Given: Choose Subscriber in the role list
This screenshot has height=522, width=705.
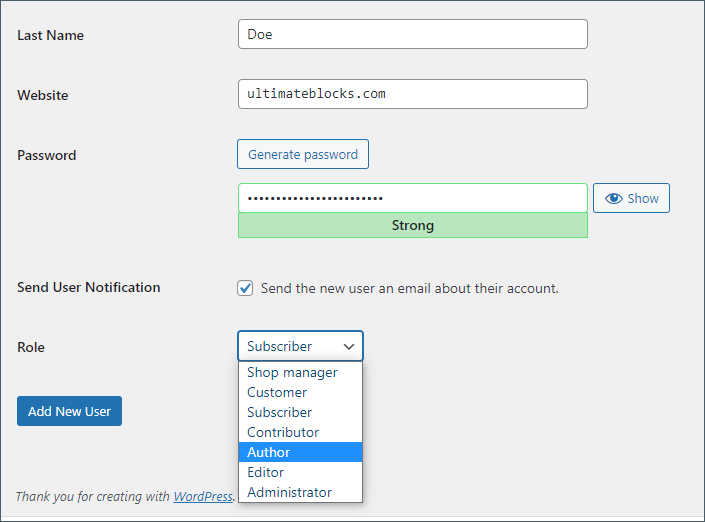Looking at the screenshot, I should click(280, 412).
